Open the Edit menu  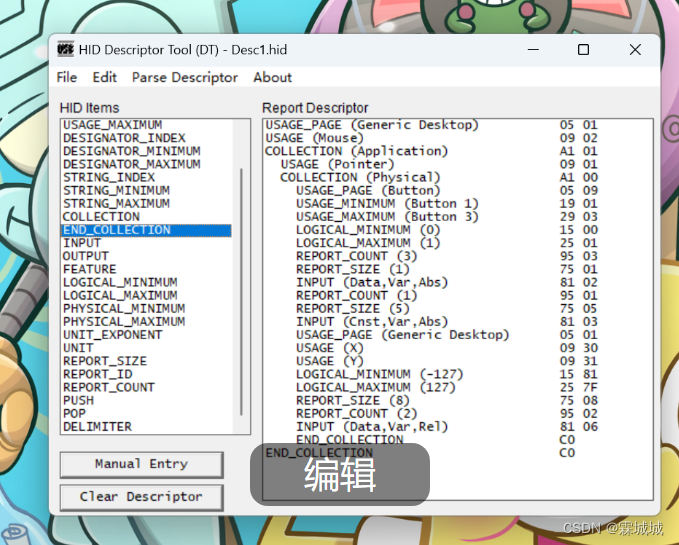click(x=104, y=77)
